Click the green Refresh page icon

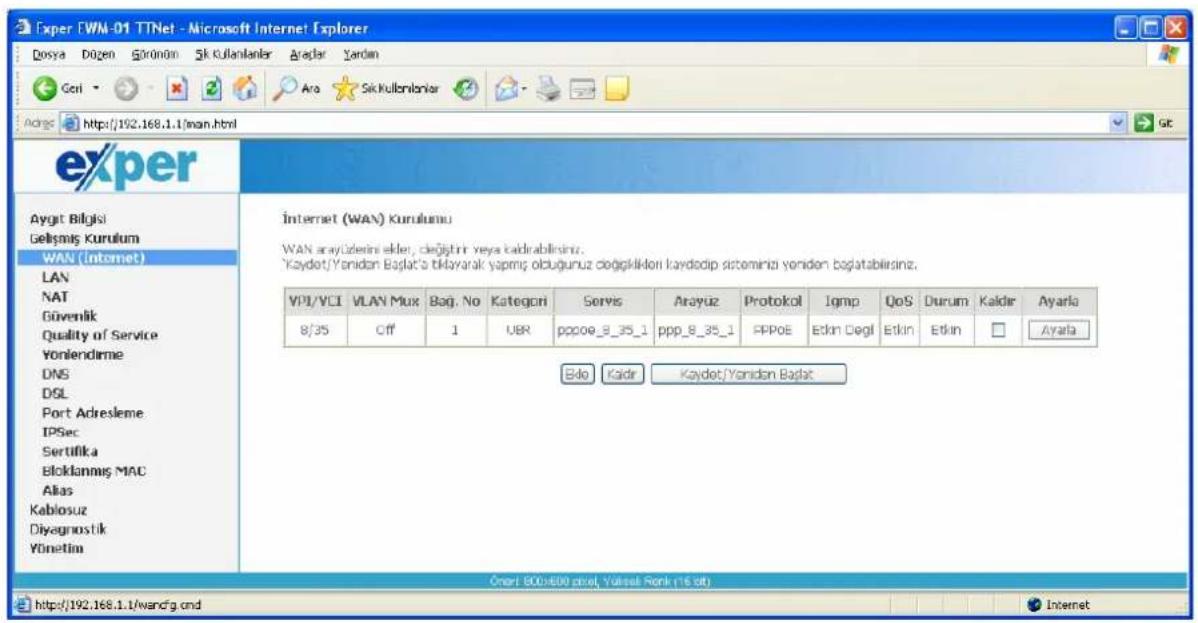click(x=211, y=89)
